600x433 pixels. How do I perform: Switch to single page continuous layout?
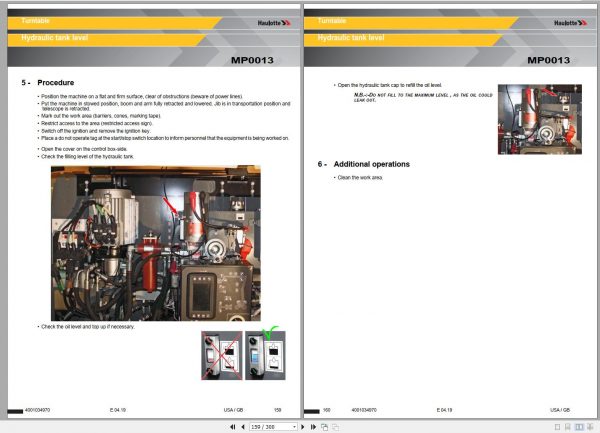568,427
